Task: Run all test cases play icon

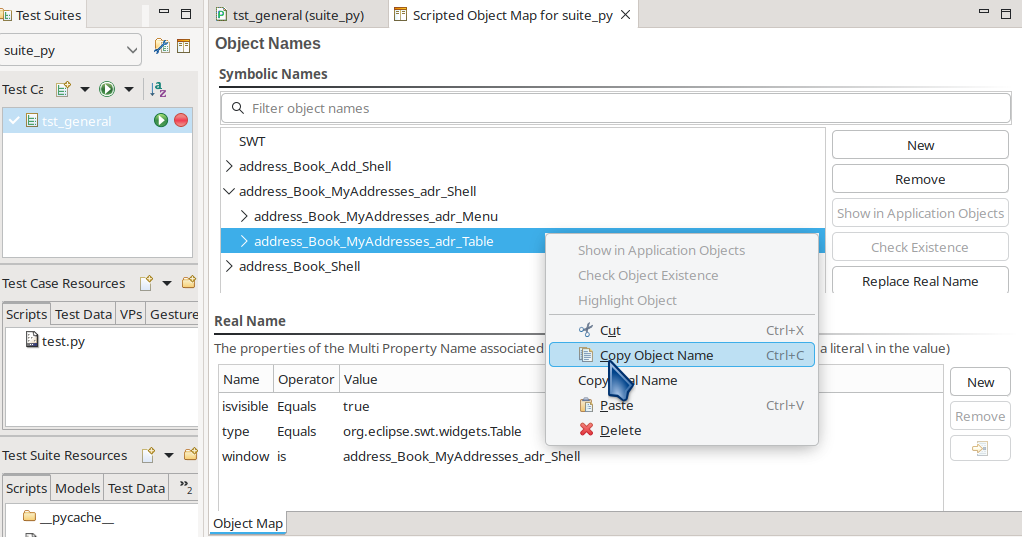Action: (x=107, y=90)
